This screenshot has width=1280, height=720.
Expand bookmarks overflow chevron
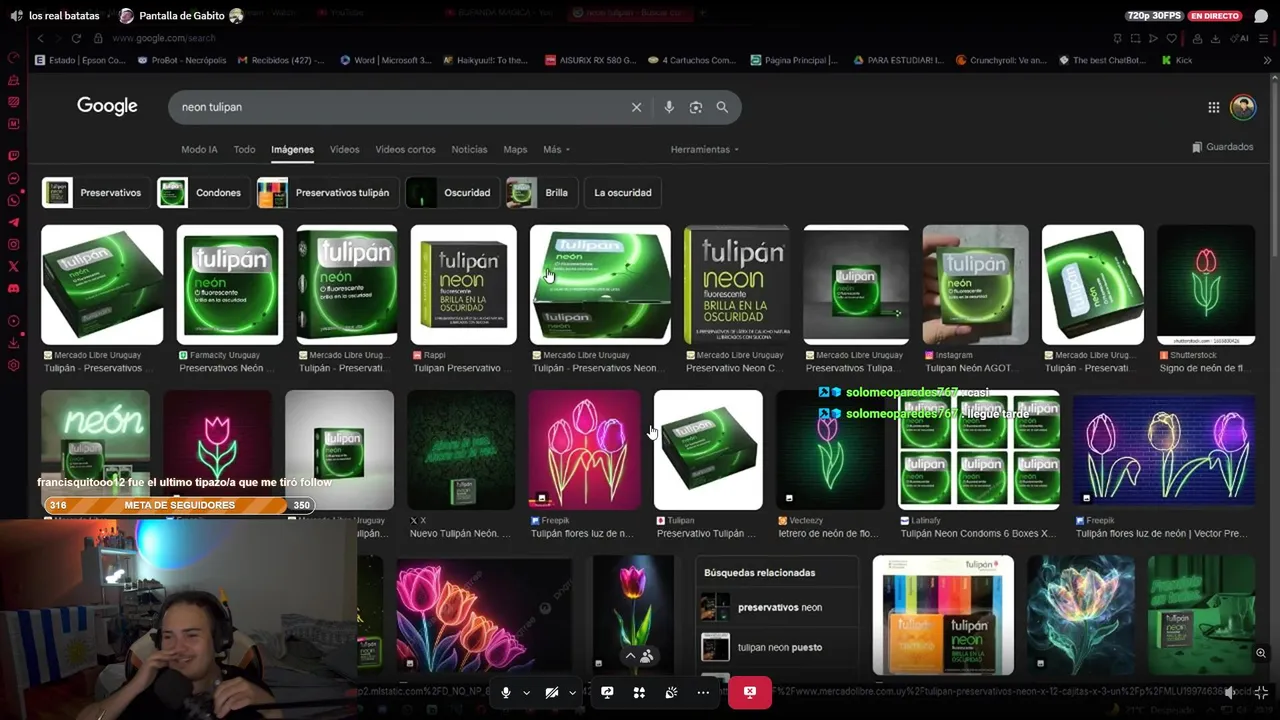1267,60
